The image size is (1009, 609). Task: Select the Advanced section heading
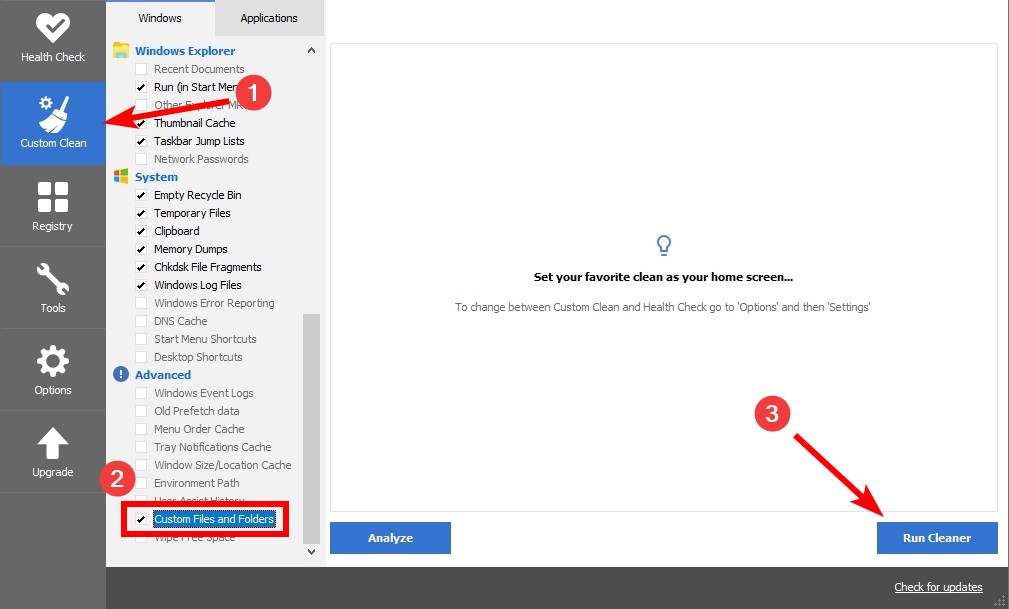tap(163, 375)
